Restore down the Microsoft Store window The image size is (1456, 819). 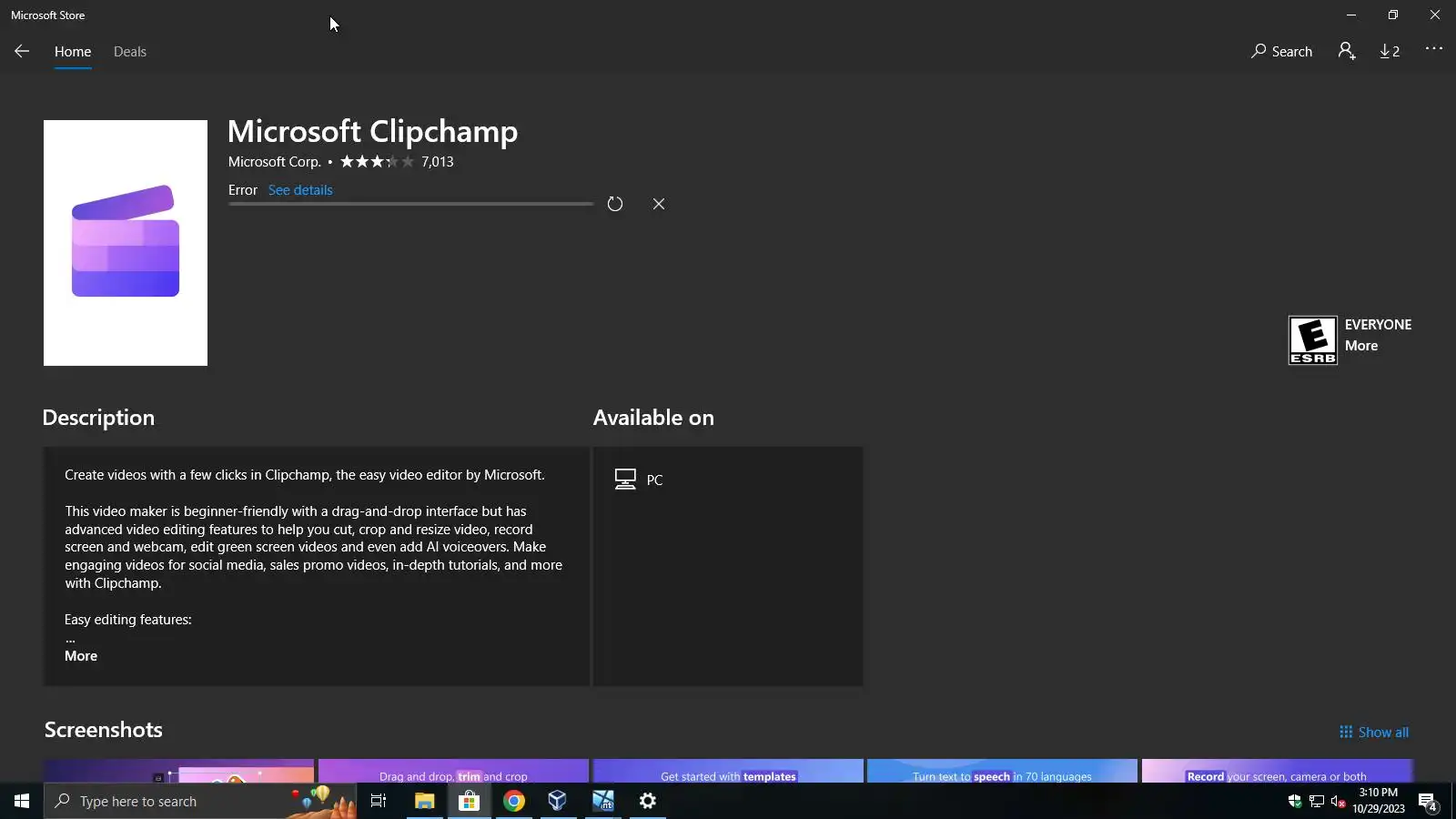point(1393,15)
